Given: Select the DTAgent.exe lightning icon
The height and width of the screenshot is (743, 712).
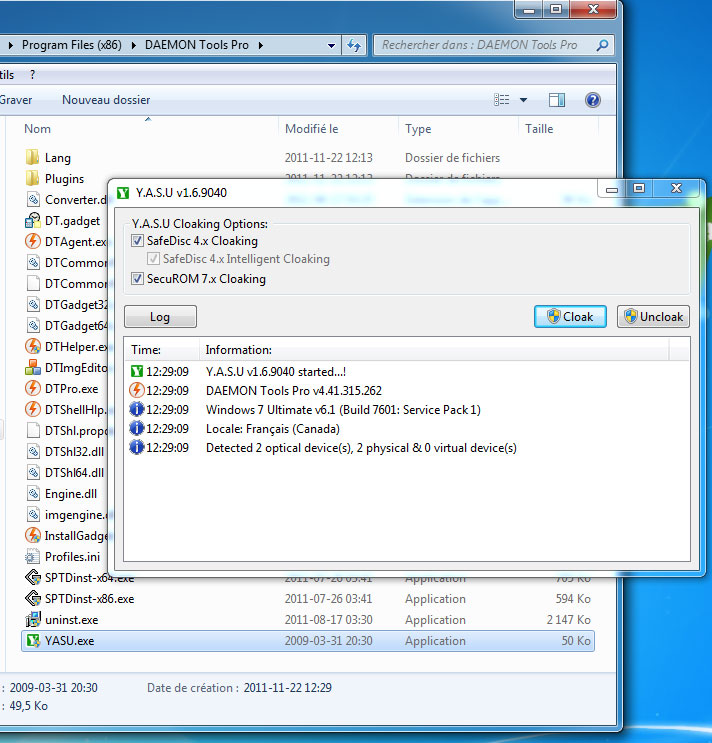Looking at the screenshot, I should 32,241.
